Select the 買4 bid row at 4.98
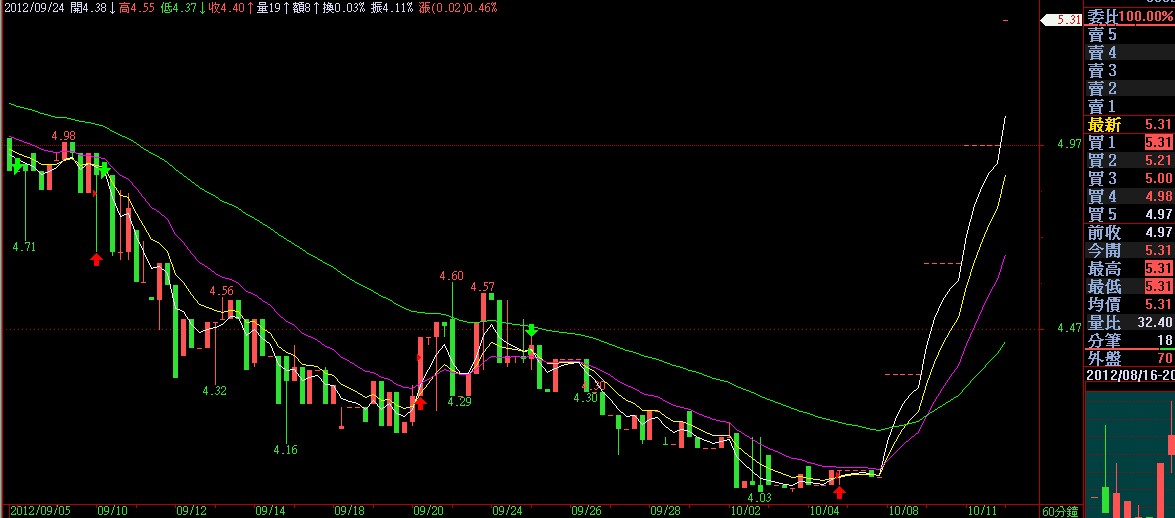This screenshot has height=518, width=1175. click(x=1130, y=196)
